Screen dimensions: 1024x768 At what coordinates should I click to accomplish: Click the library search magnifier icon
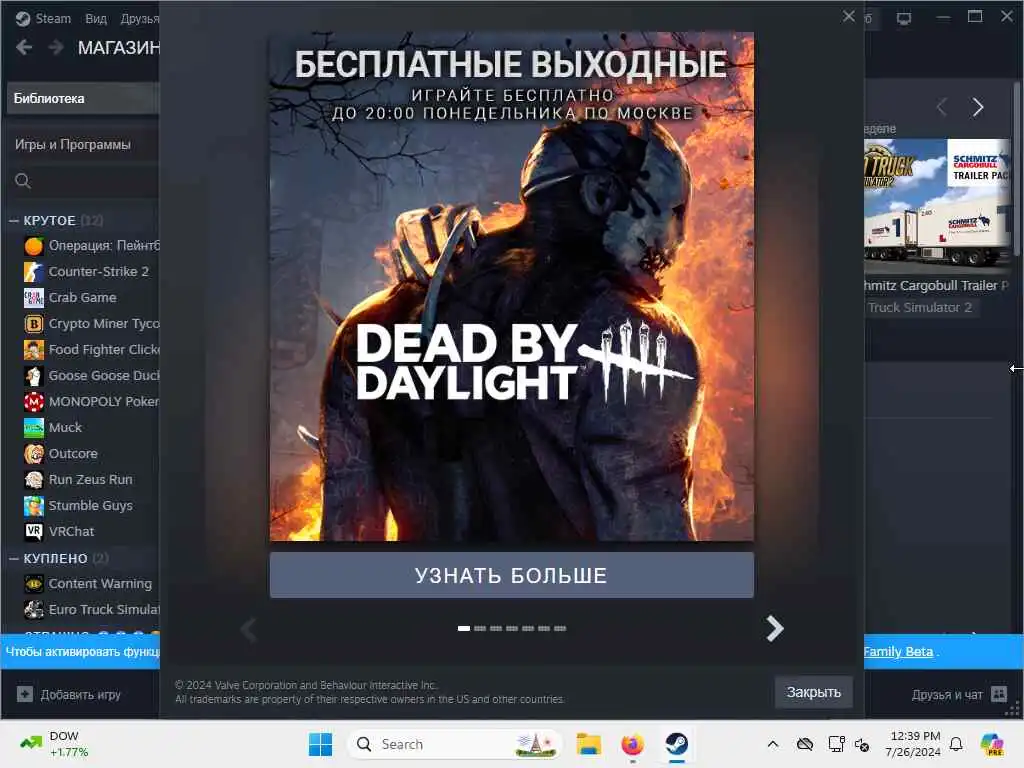[23, 181]
